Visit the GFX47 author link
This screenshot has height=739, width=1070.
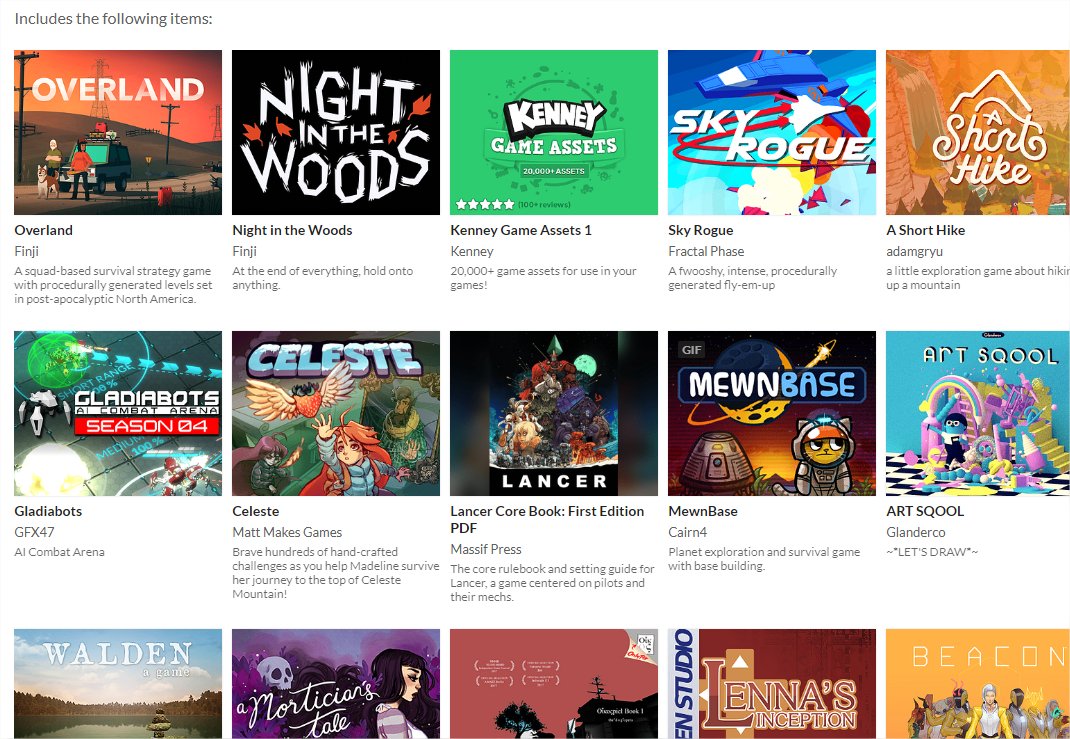tap(34, 532)
